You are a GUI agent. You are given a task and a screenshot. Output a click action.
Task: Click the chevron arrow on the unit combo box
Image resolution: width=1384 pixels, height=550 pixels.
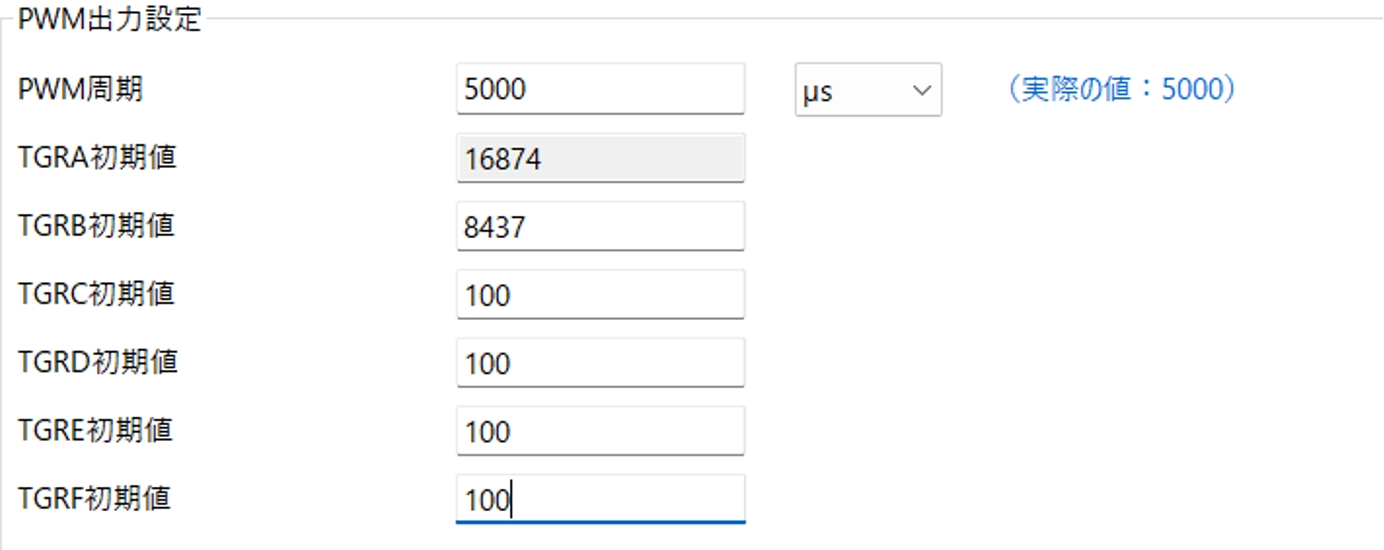(921, 90)
